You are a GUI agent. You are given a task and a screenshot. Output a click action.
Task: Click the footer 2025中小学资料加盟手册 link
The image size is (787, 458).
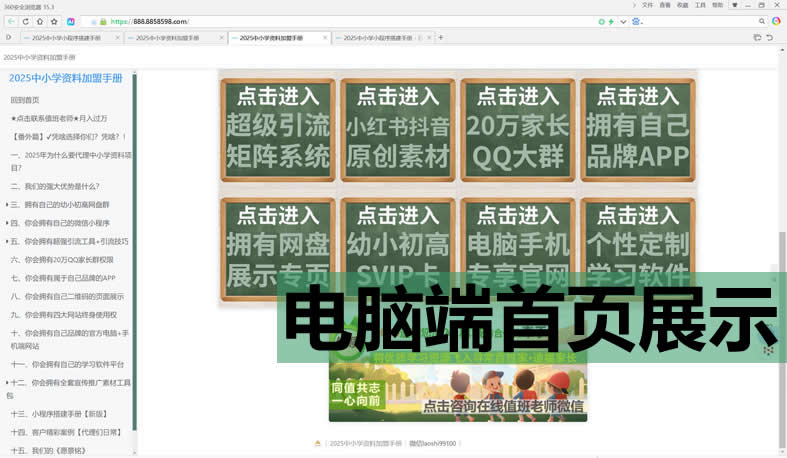365,443
